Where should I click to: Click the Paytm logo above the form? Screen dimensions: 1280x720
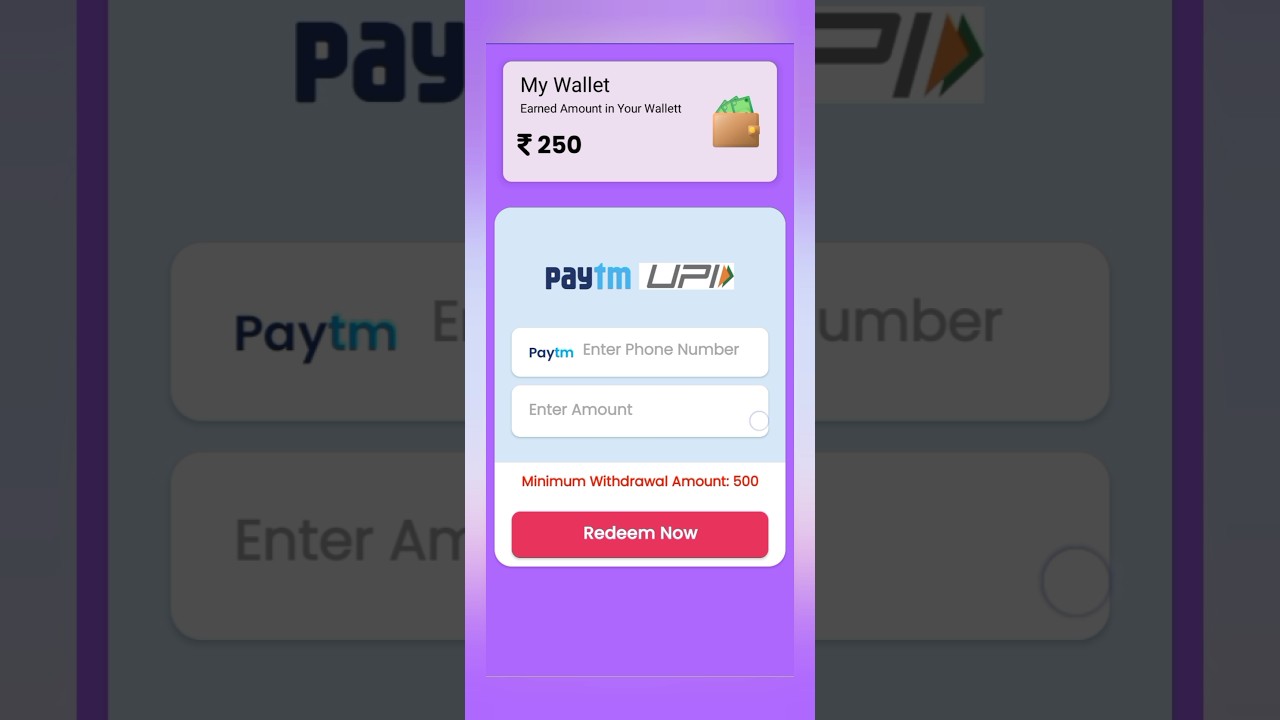coord(588,277)
